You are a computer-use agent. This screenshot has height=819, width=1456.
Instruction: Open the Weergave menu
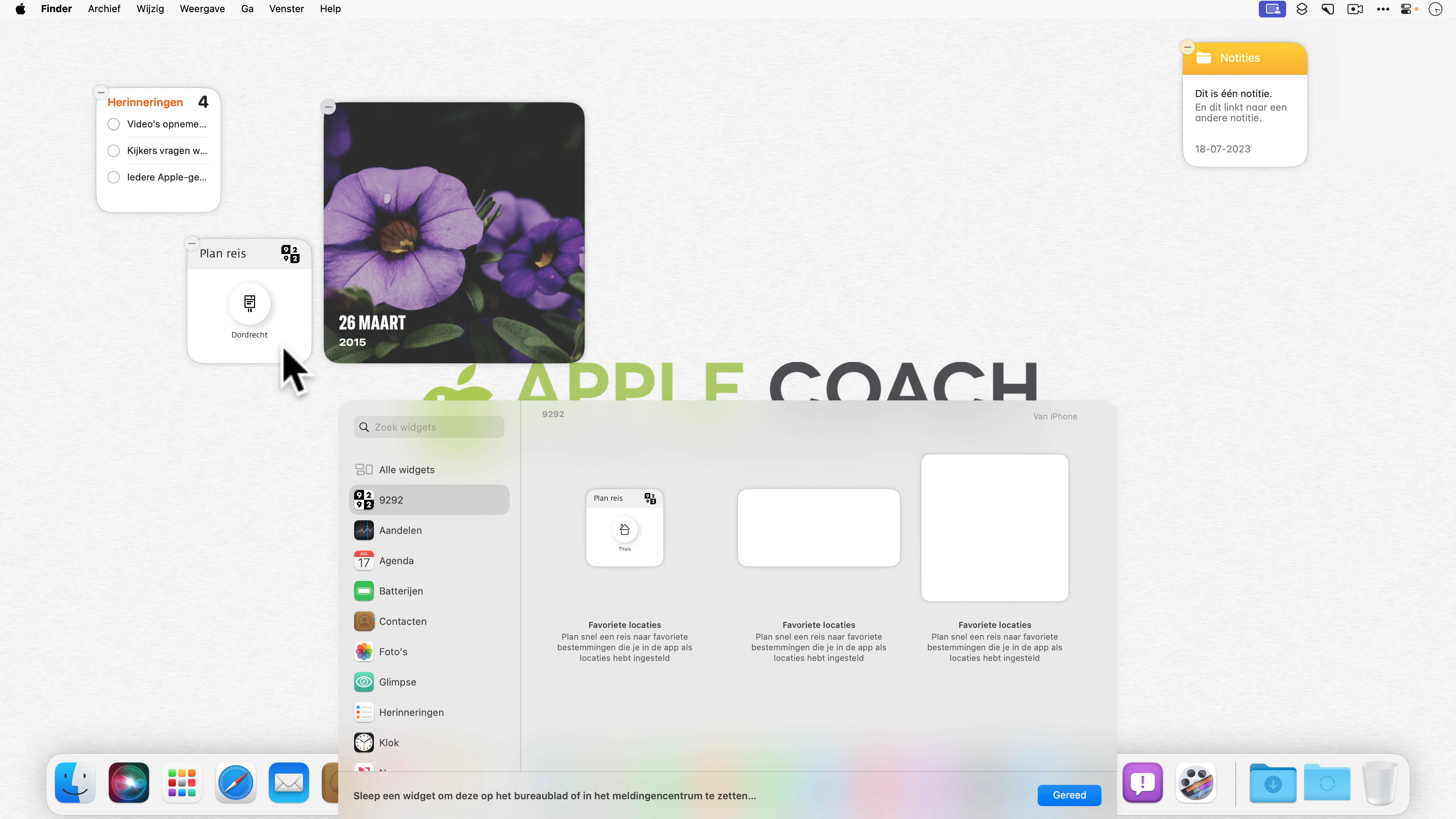pyautogui.click(x=202, y=9)
